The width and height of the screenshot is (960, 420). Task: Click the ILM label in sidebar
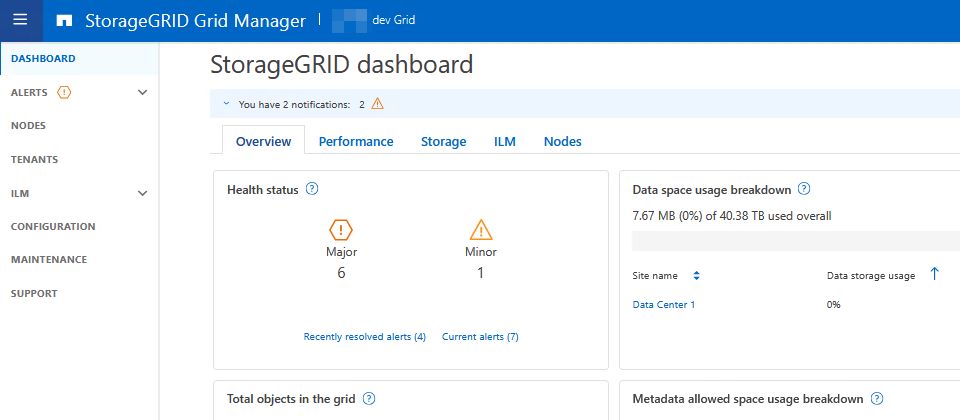(x=20, y=193)
